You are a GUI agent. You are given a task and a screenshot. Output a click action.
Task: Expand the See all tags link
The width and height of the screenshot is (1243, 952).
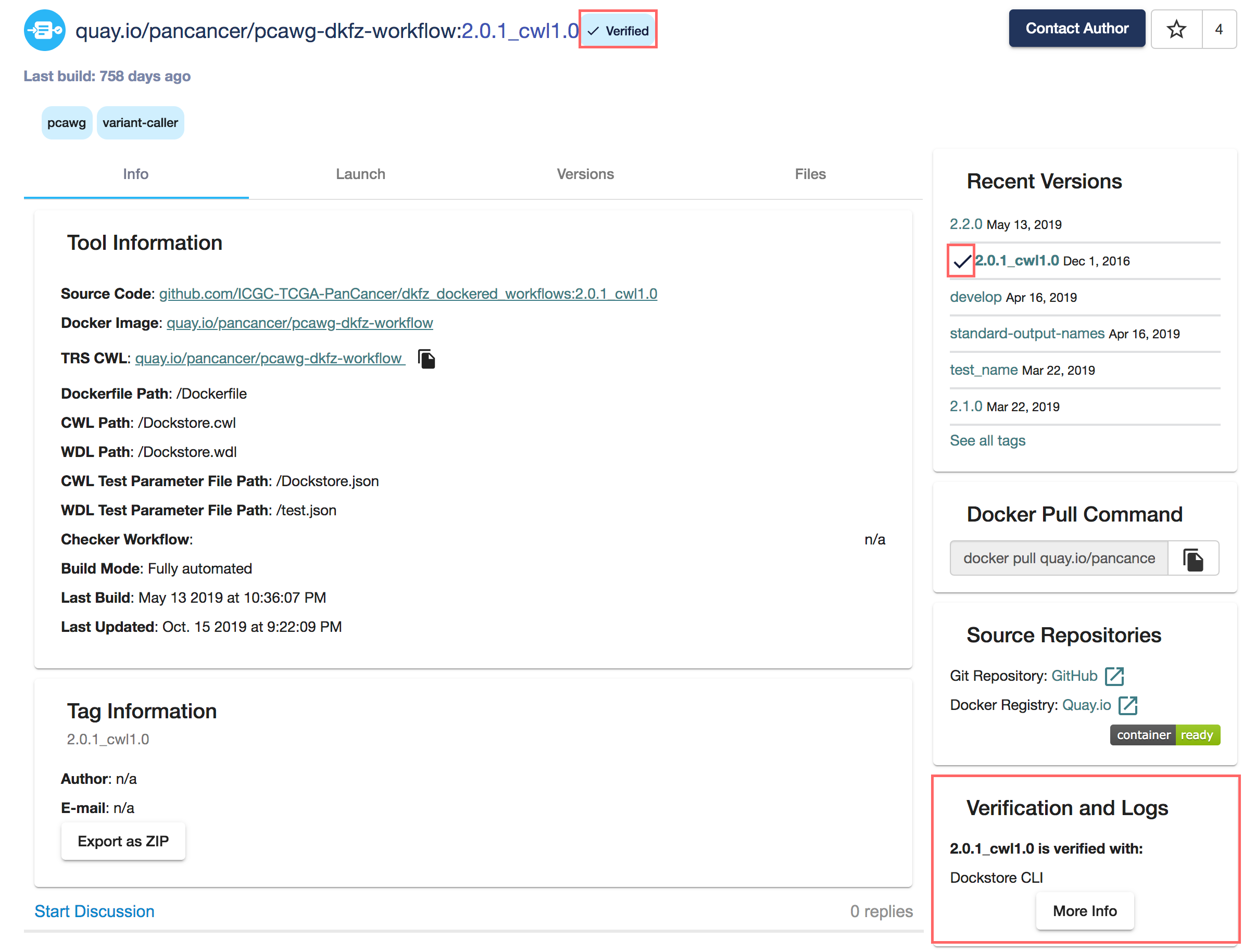(x=987, y=440)
